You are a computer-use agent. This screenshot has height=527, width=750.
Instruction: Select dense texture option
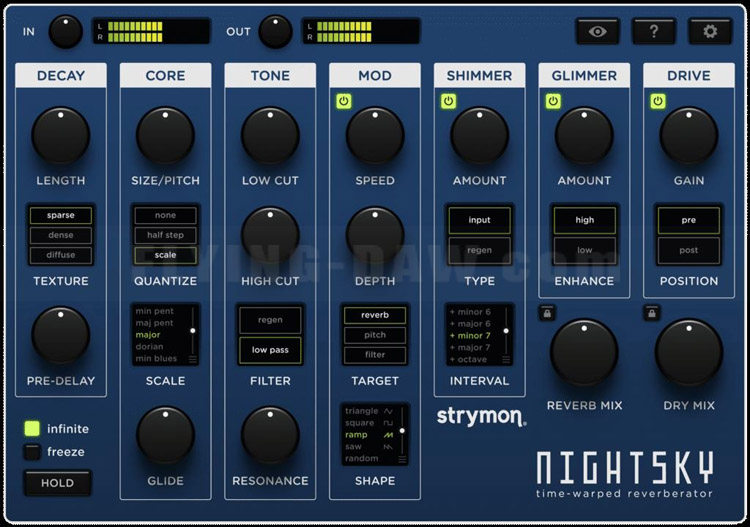coord(61,235)
